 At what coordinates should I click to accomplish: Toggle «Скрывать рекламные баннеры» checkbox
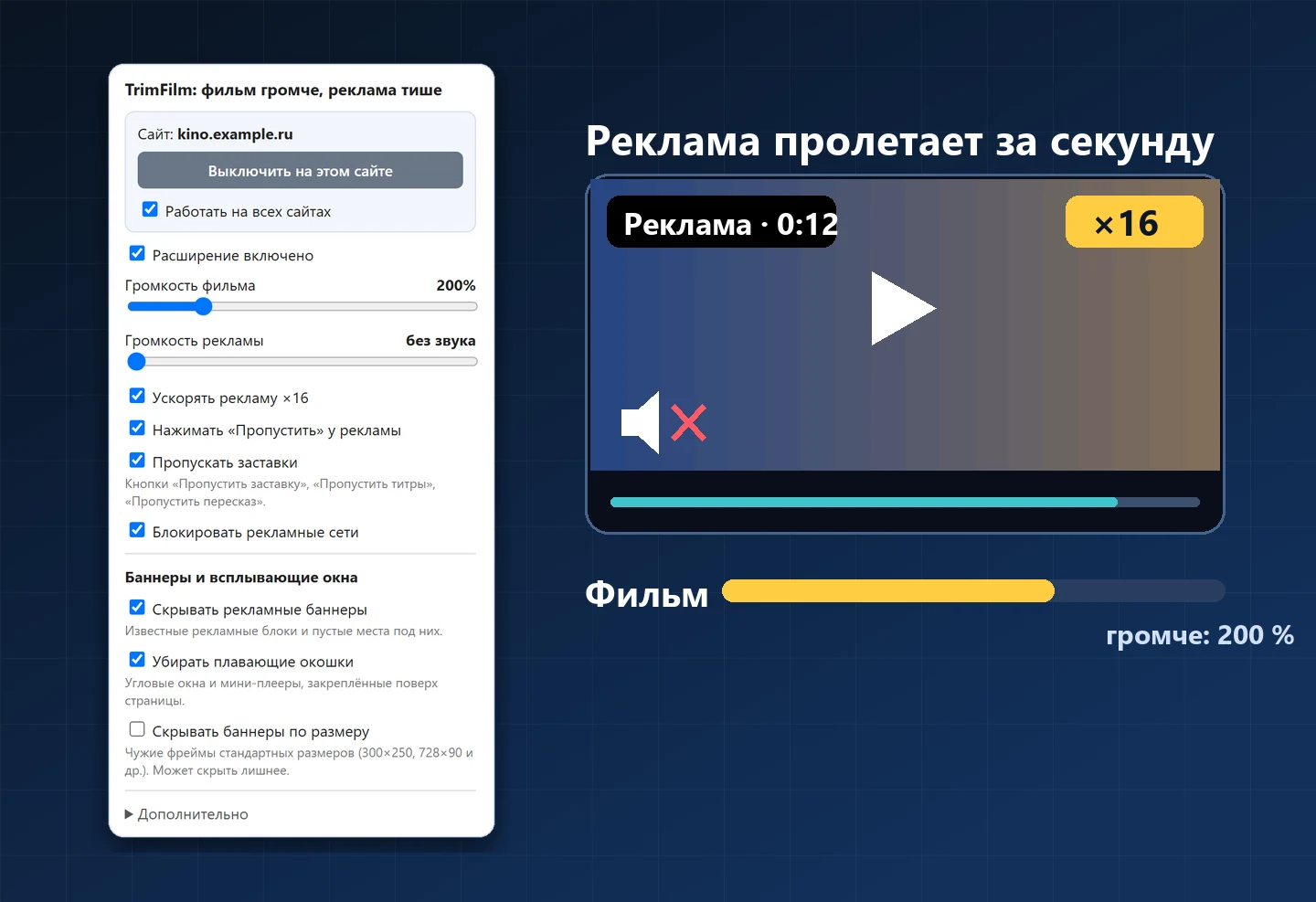coord(137,608)
